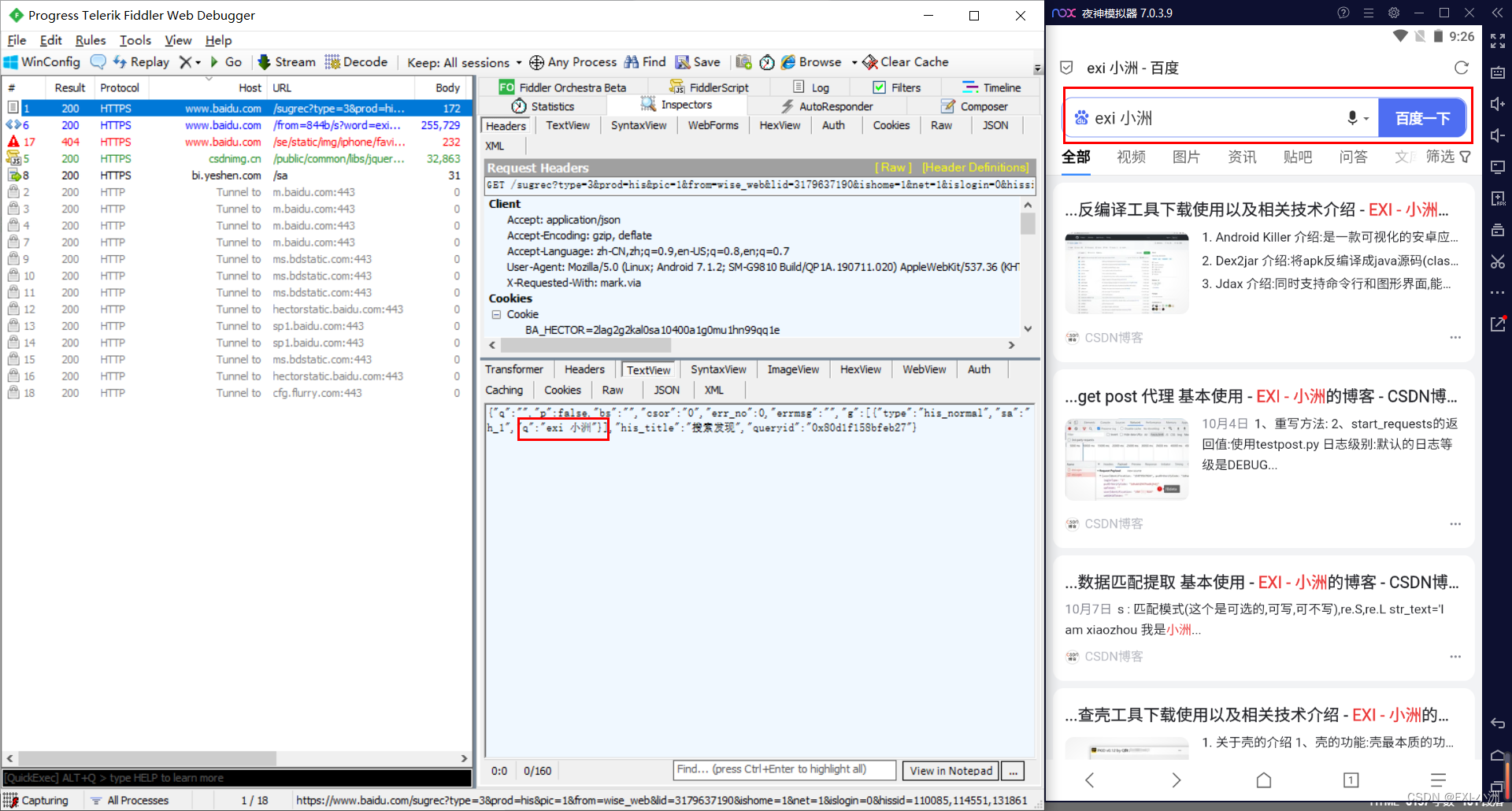Click the browser home icon in emulator

click(x=1264, y=780)
